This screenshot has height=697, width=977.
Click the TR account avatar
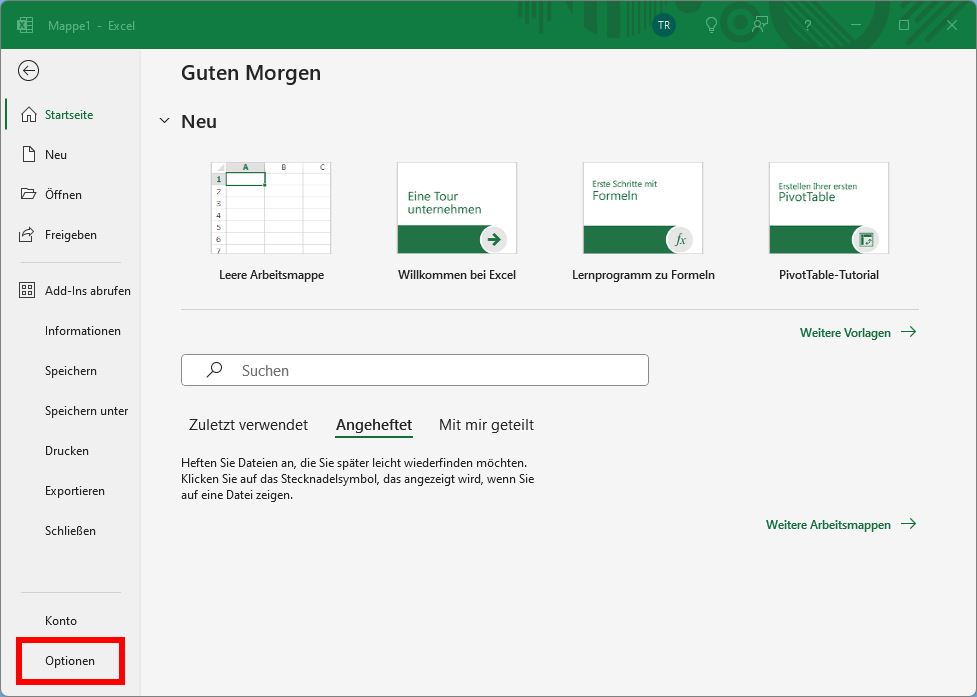pyautogui.click(x=663, y=25)
